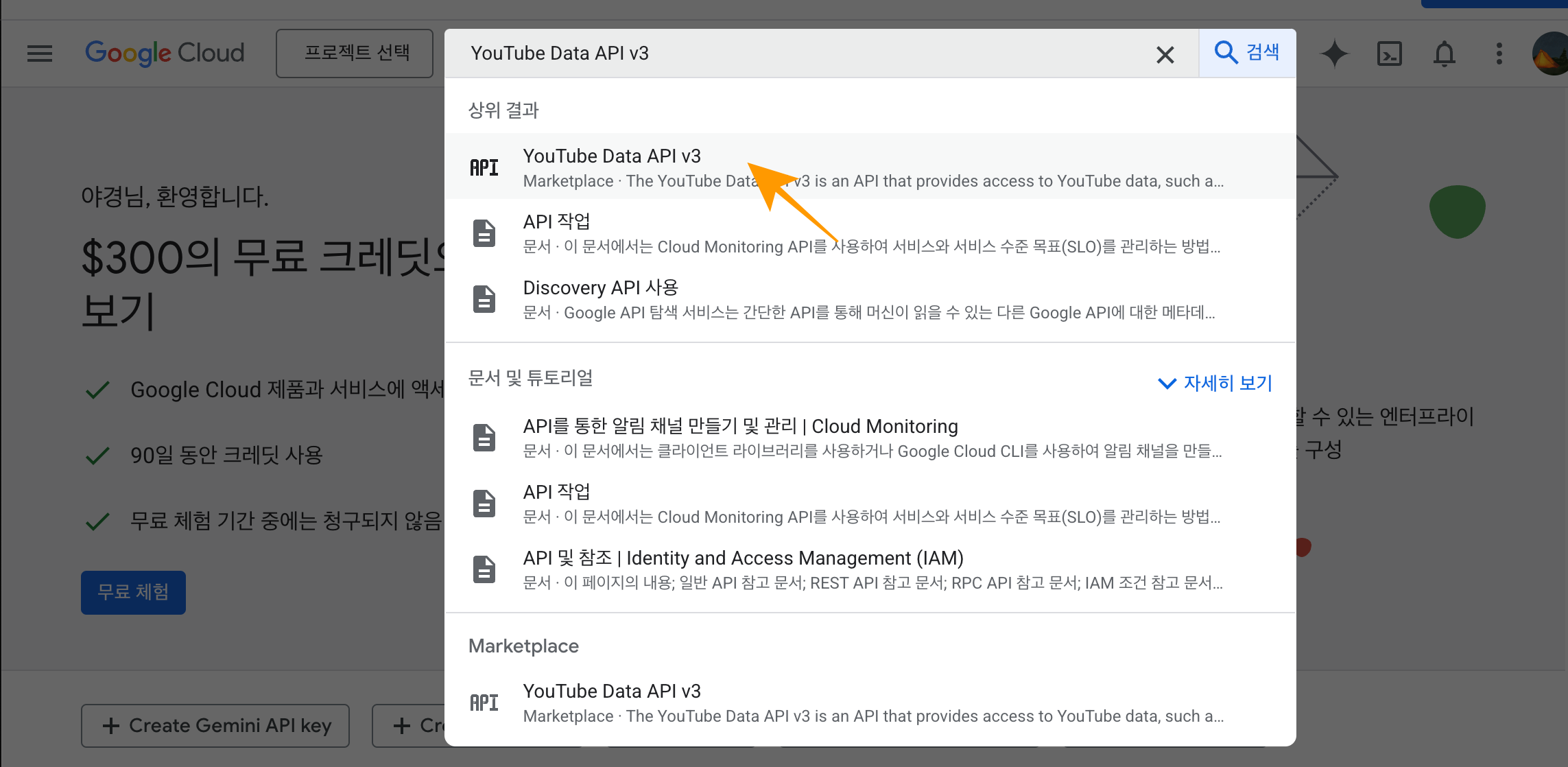1568x767 pixels.
Task: Open the Gemini assistant sparkle icon
Action: click(x=1333, y=54)
